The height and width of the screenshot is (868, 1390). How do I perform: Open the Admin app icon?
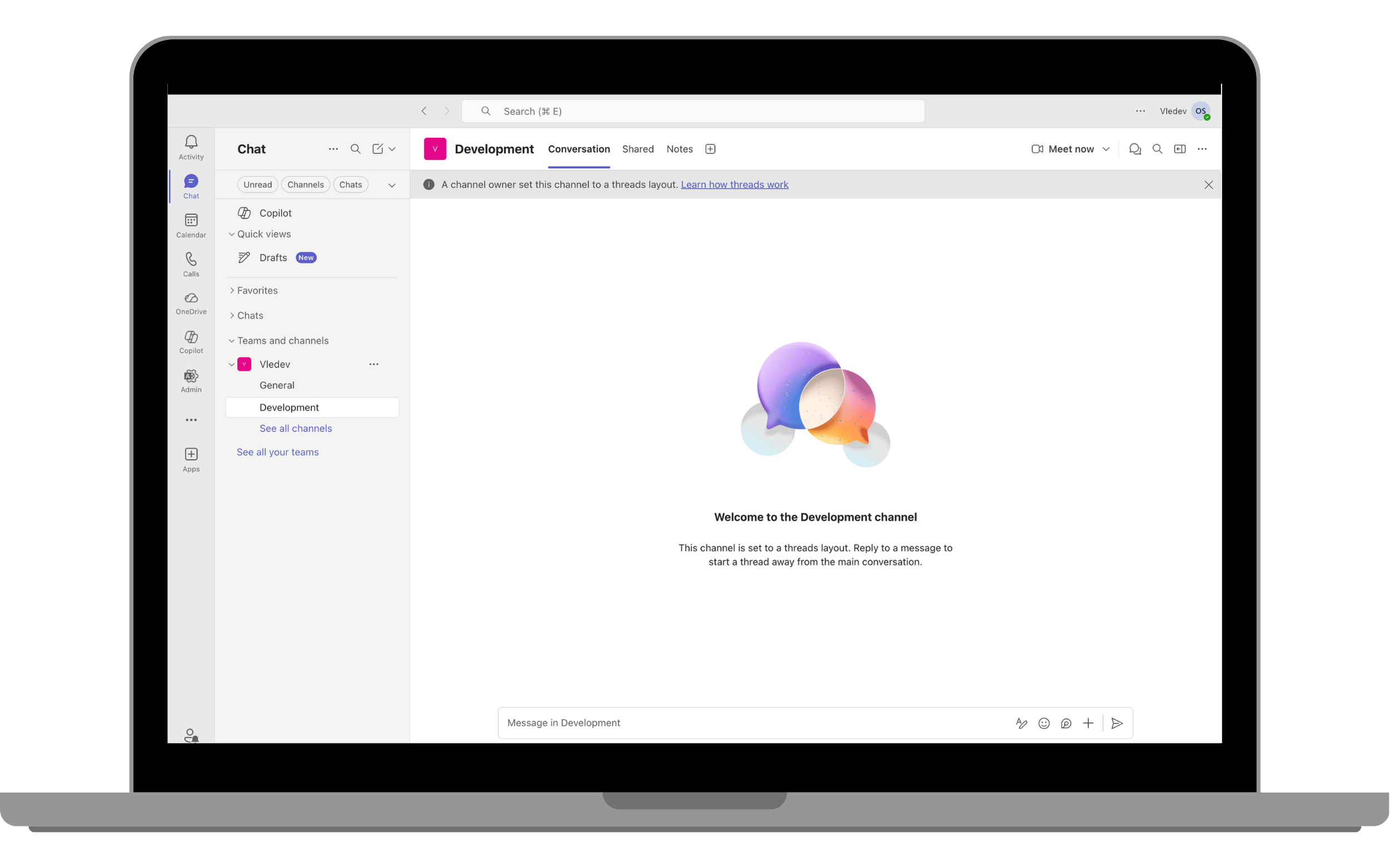coord(191,381)
